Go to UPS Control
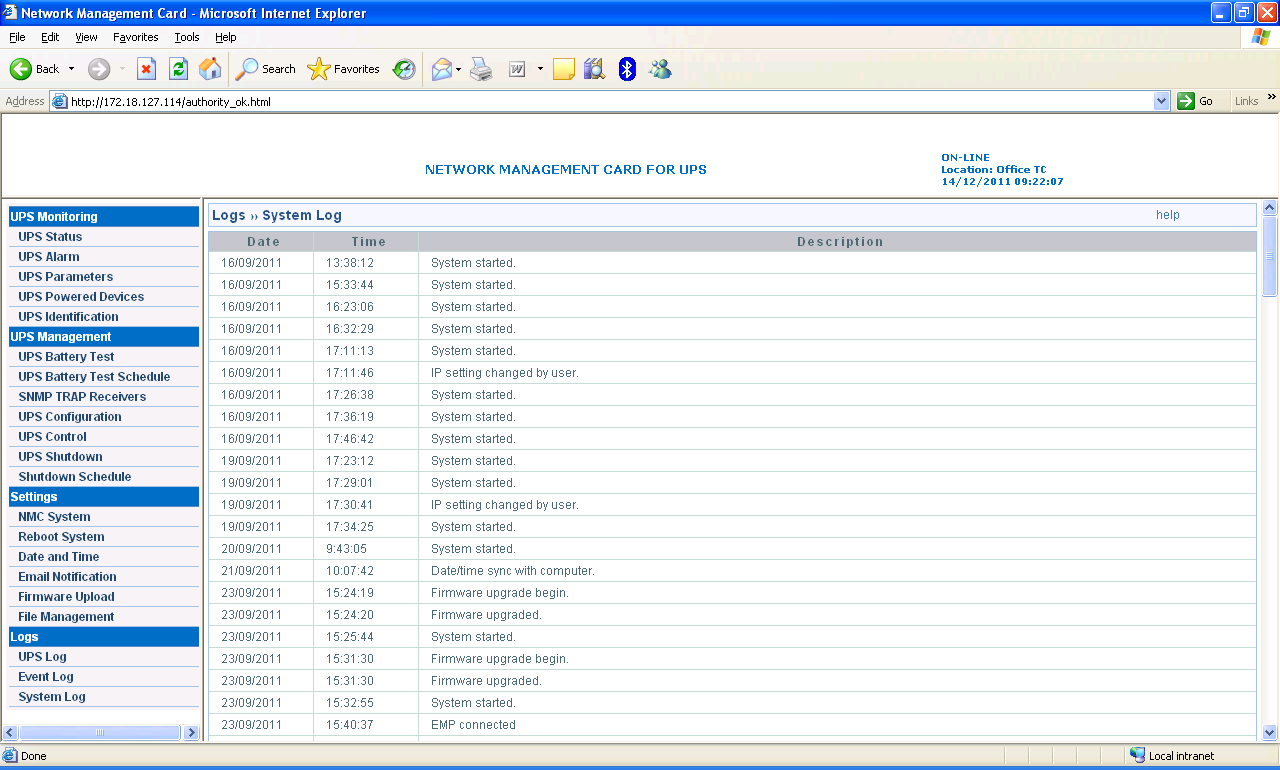1280x770 pixels. click(x=52, y=437)
